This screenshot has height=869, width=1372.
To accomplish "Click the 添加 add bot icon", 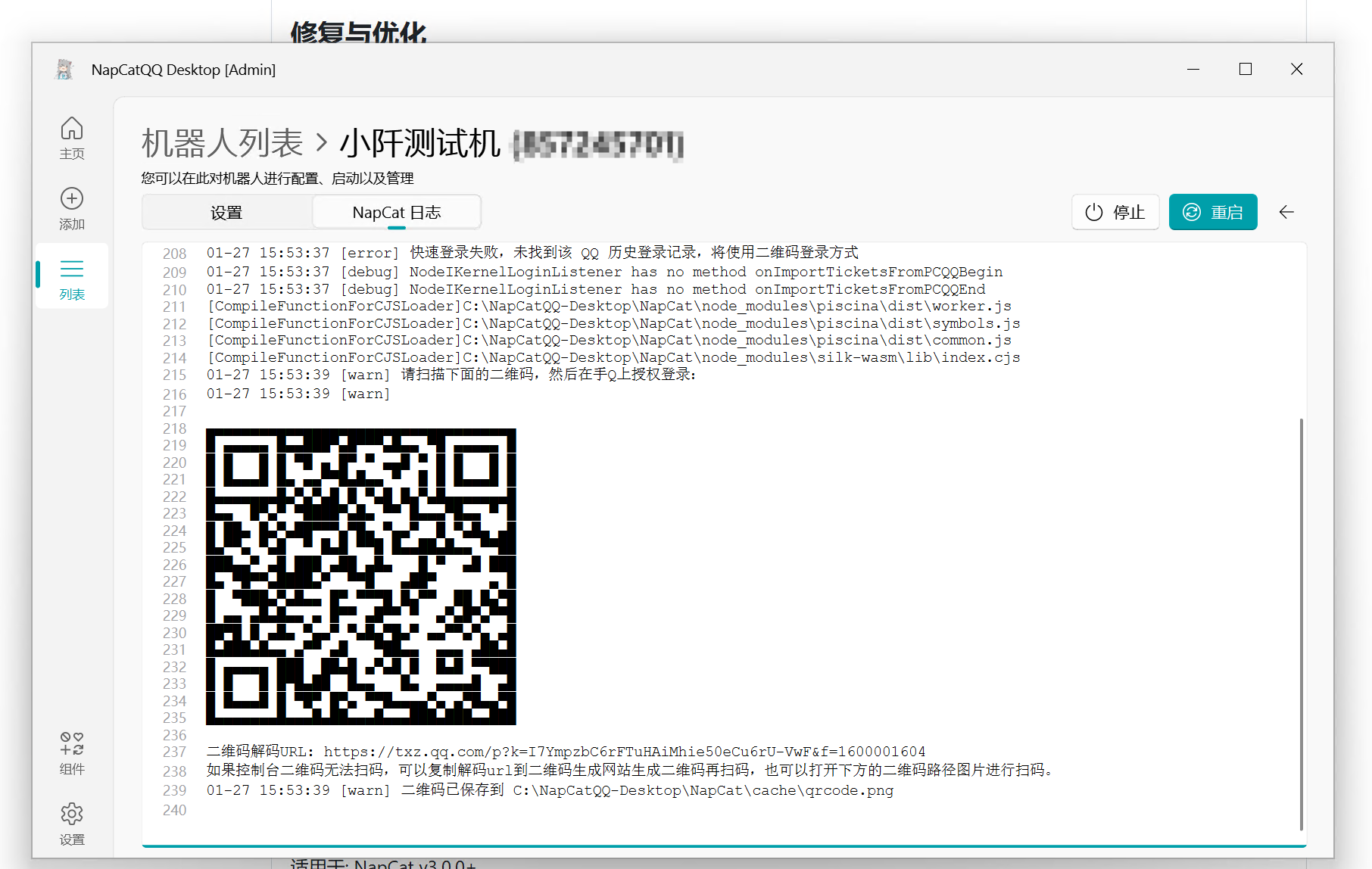I will [72, 208].
